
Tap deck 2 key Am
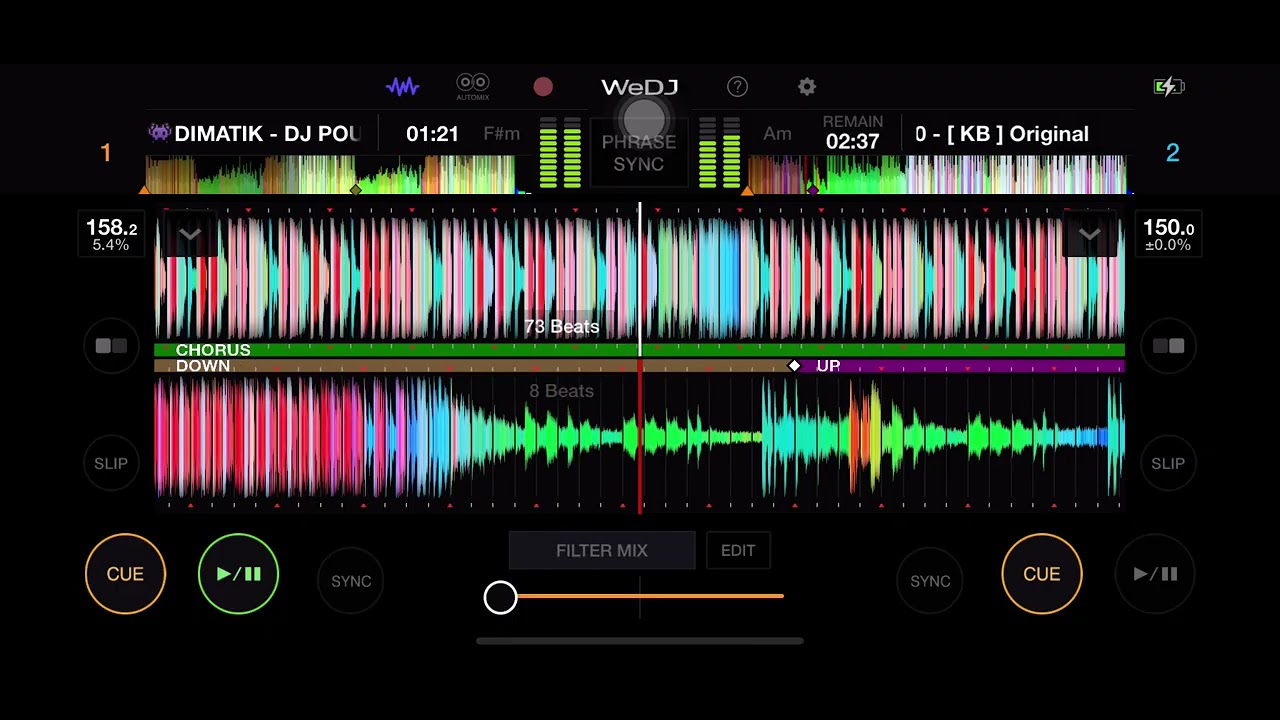(777, 134)
